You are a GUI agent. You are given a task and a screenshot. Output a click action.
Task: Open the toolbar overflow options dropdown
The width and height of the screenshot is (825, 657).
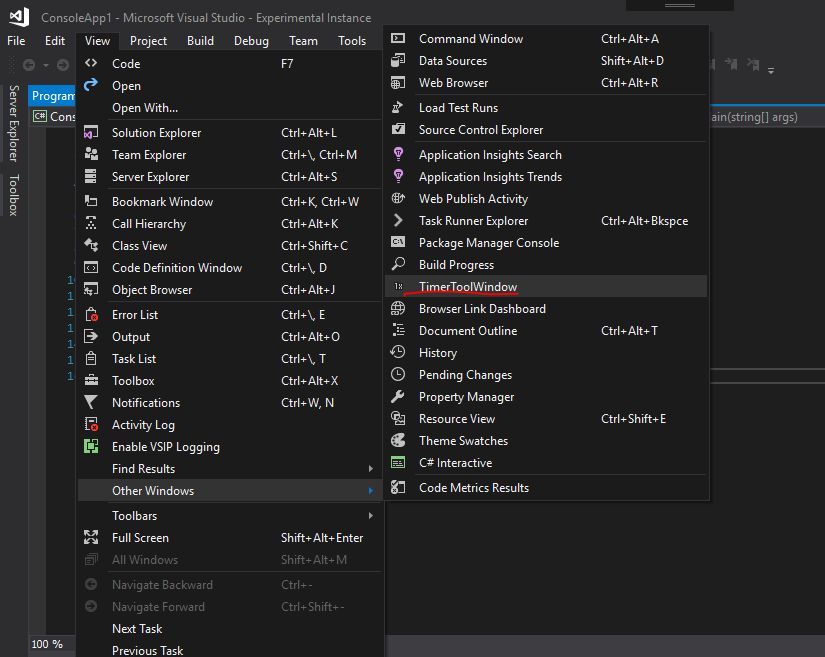point(771,70)
